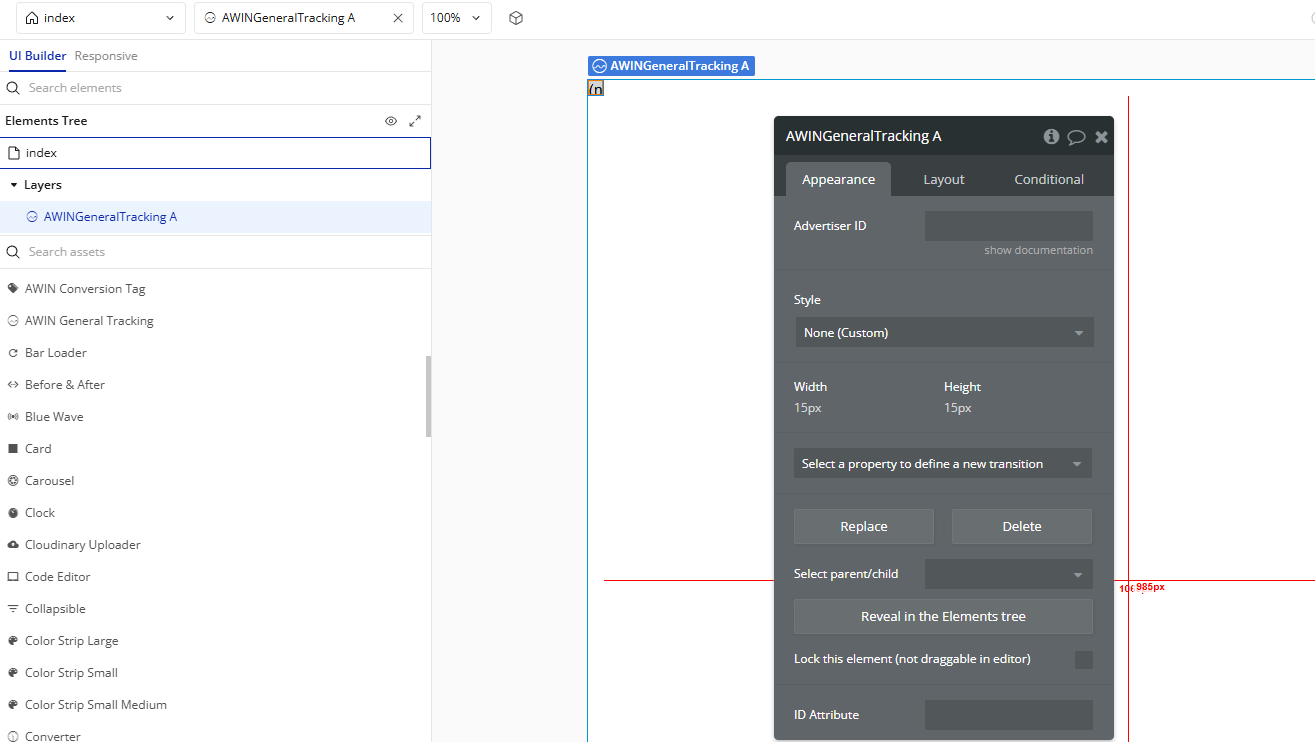This screenshot has height=742, width=1315.
Task: Collapse the Layers section
Action: pos(14,185)
